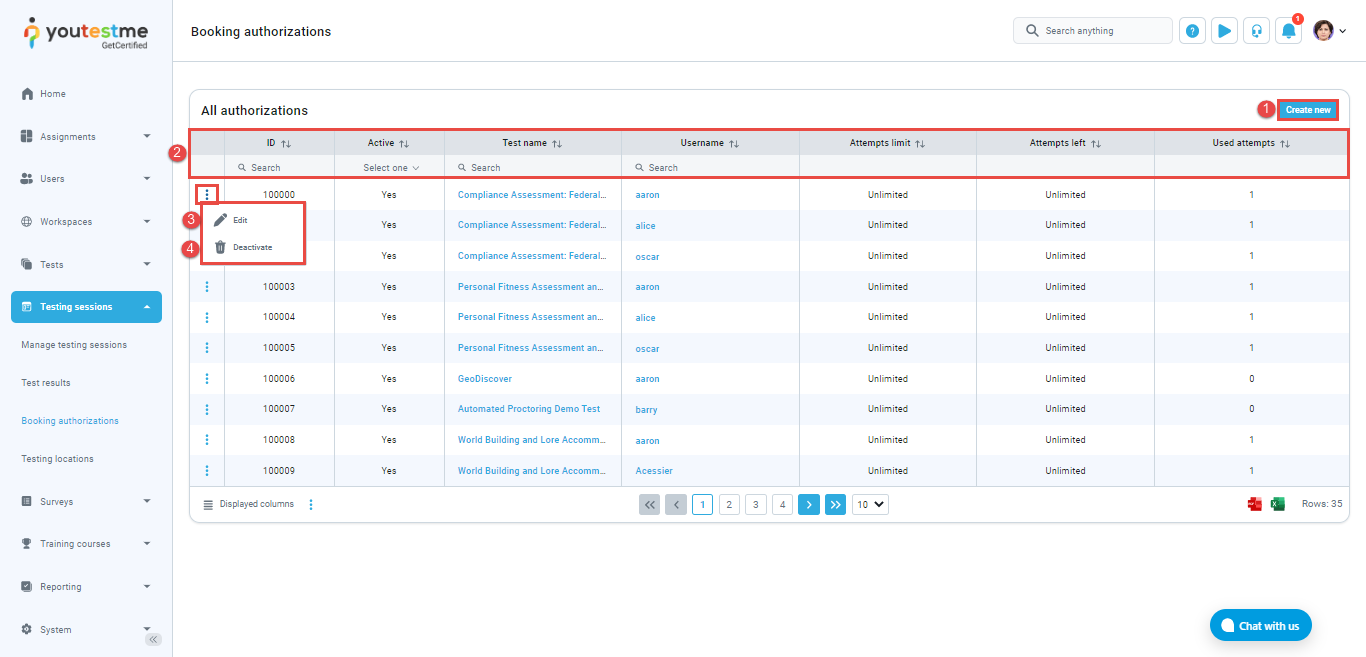The width and height of the screenshot is (1366, 657).
Task: Open the video tutorial play icon
Action: [1224, 31]
